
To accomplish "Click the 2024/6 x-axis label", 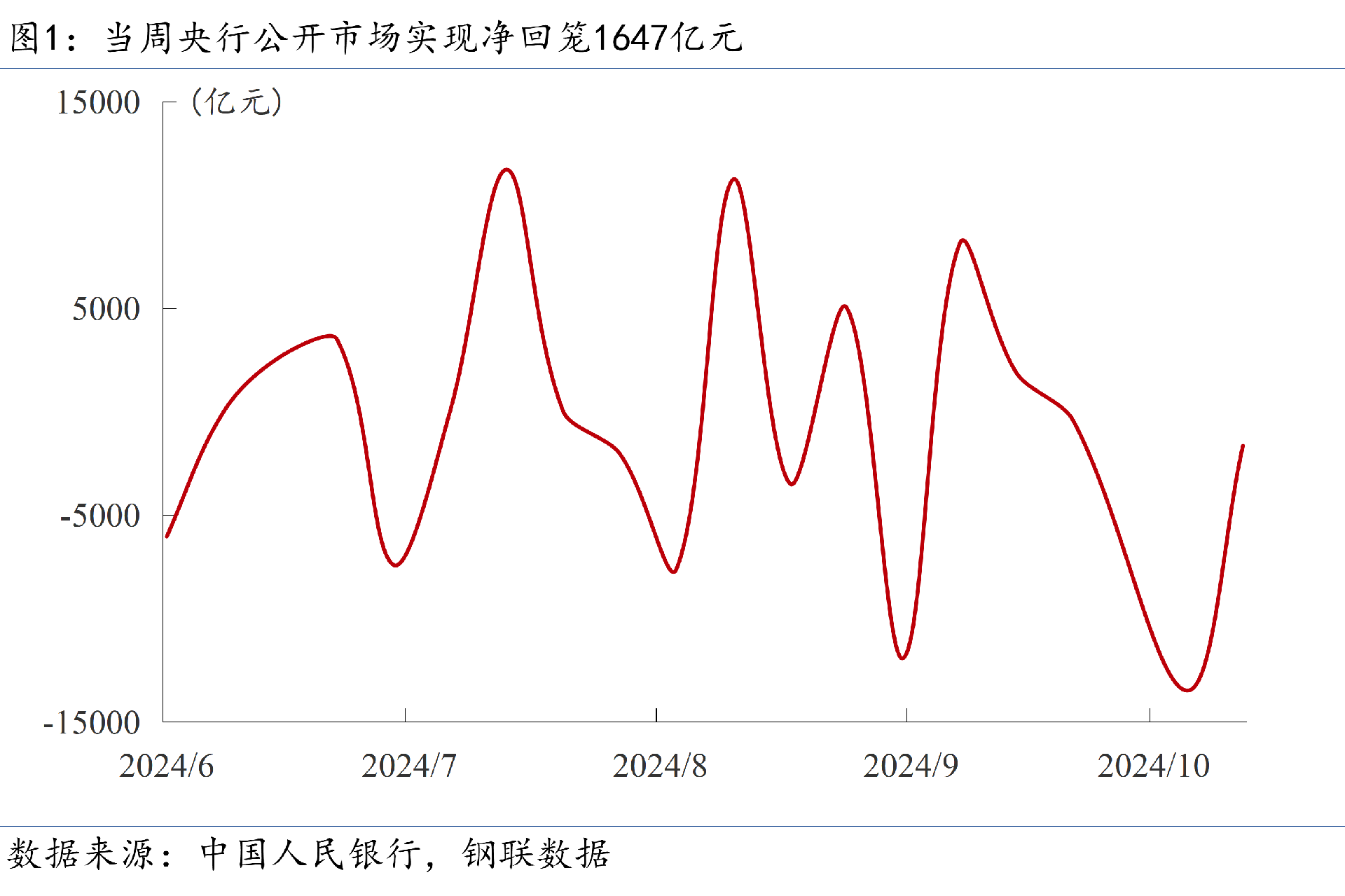I will coord(166,766).
